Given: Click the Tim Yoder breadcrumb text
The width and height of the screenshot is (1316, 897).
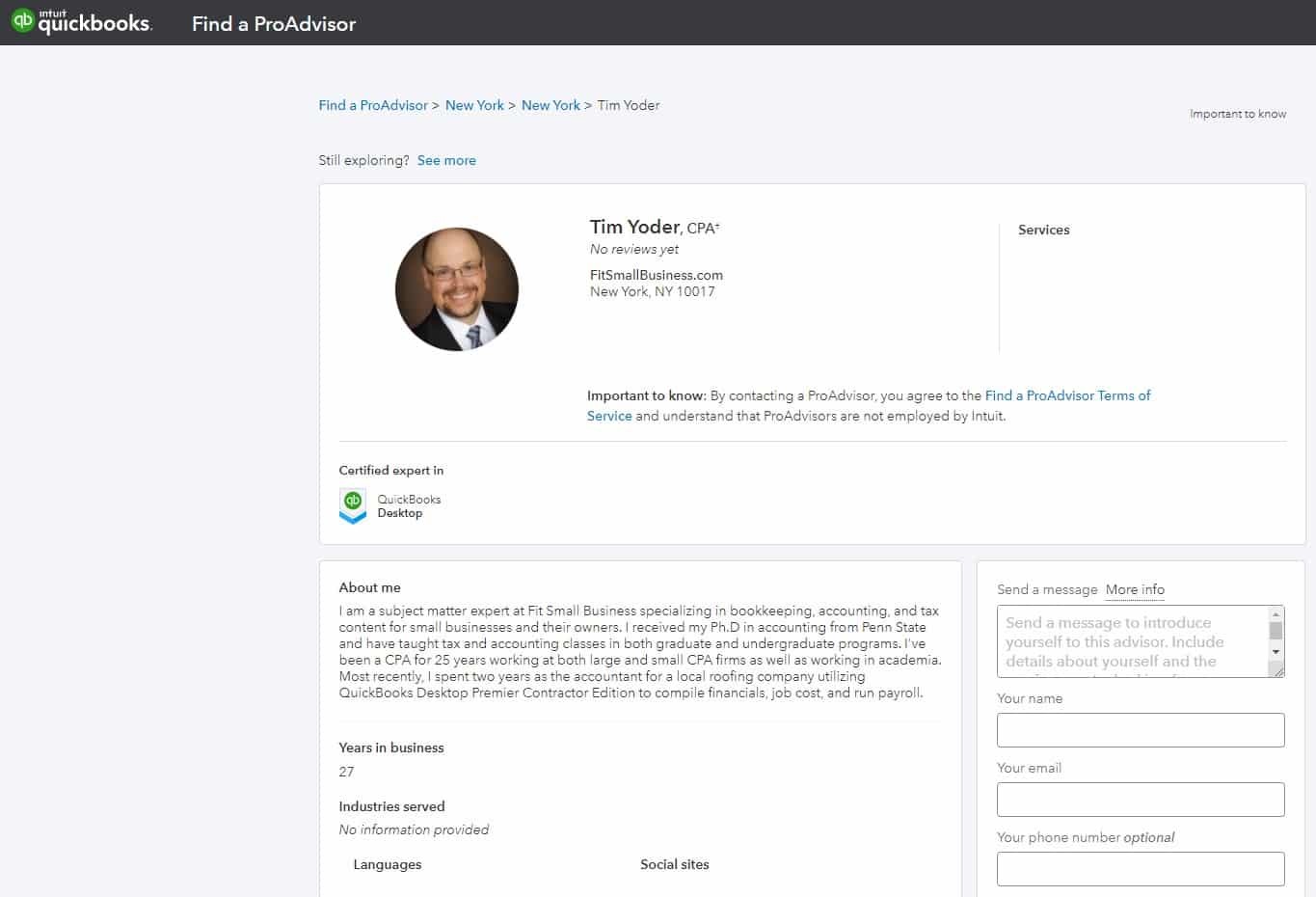Looking at the screenshot, I should pyautogui.click(x=629, y=105).
